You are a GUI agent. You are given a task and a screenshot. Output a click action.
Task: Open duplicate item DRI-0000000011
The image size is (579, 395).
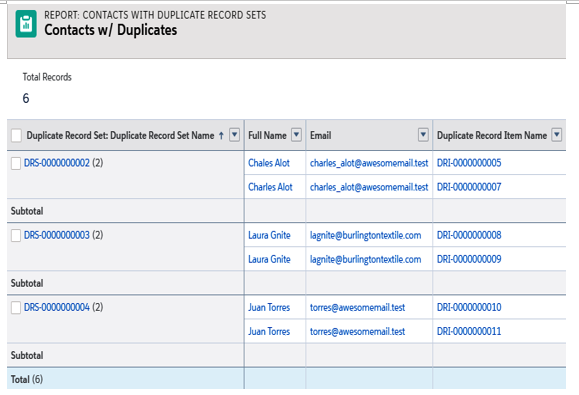[469, 332]
